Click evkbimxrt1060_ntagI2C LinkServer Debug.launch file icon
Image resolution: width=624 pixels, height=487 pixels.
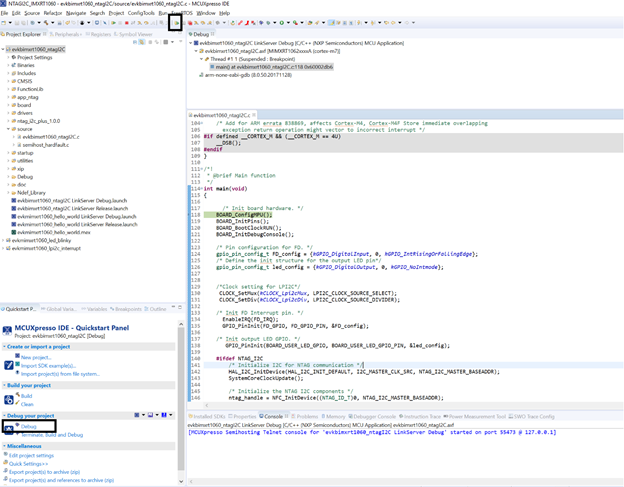[14, 201]
